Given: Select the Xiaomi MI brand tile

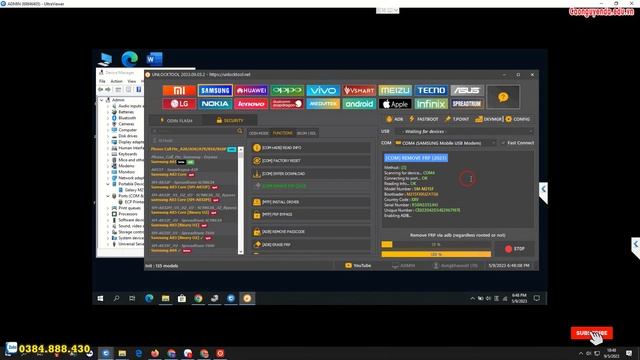Looking at the screenshot, I should pos(179,90).
